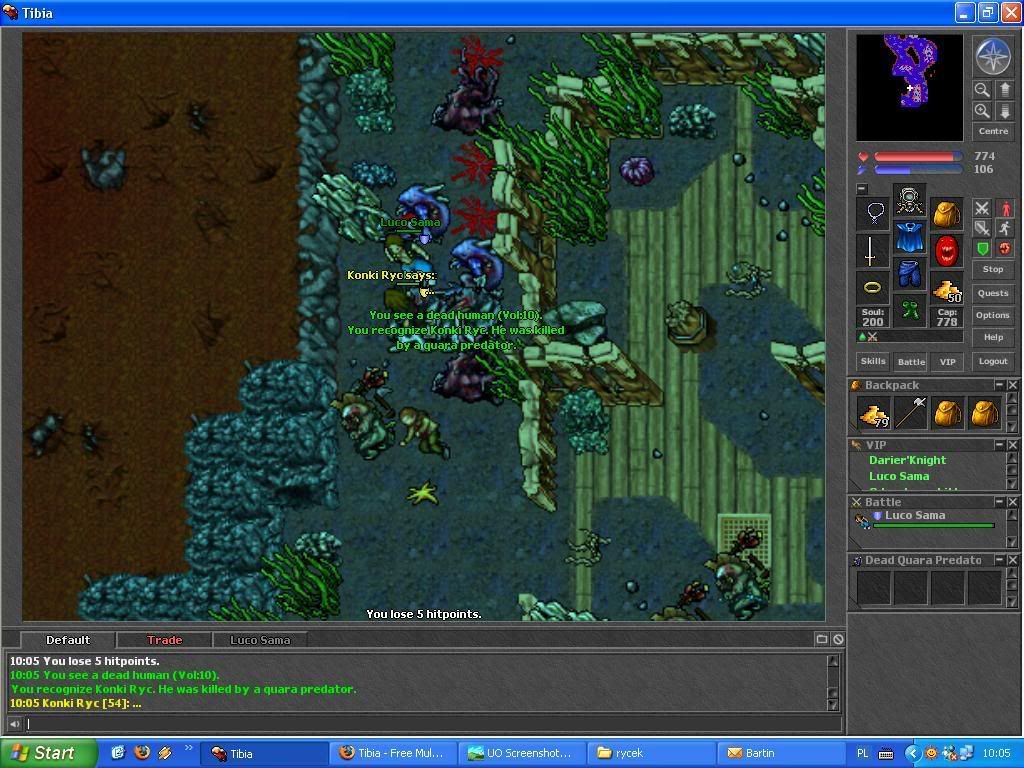Open the Options dialog
The width and height of the screenshot is (1024, 768).
click(x=993, y=315)
